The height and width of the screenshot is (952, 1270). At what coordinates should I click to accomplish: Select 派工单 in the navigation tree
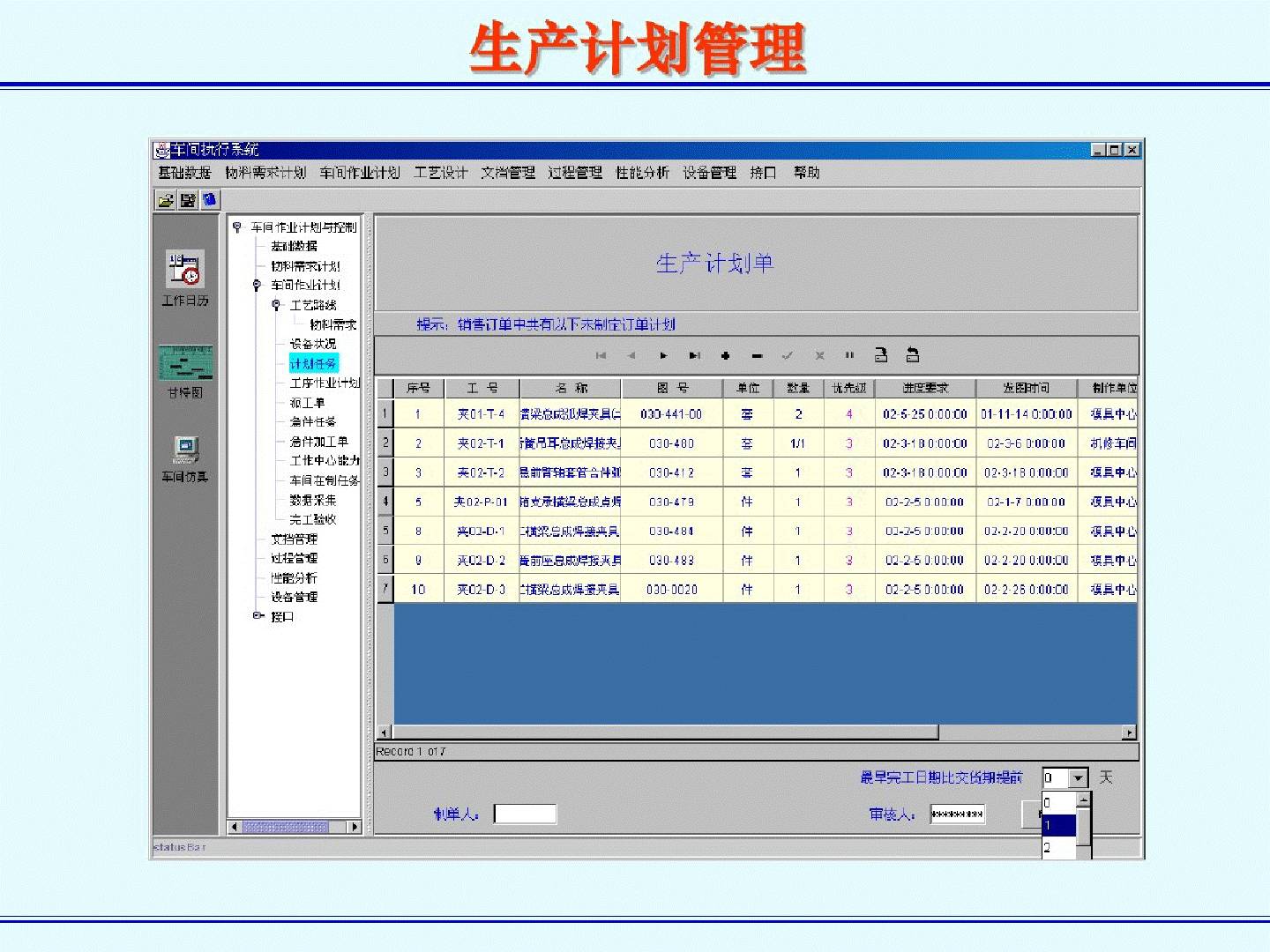click(x=307, y=403)
